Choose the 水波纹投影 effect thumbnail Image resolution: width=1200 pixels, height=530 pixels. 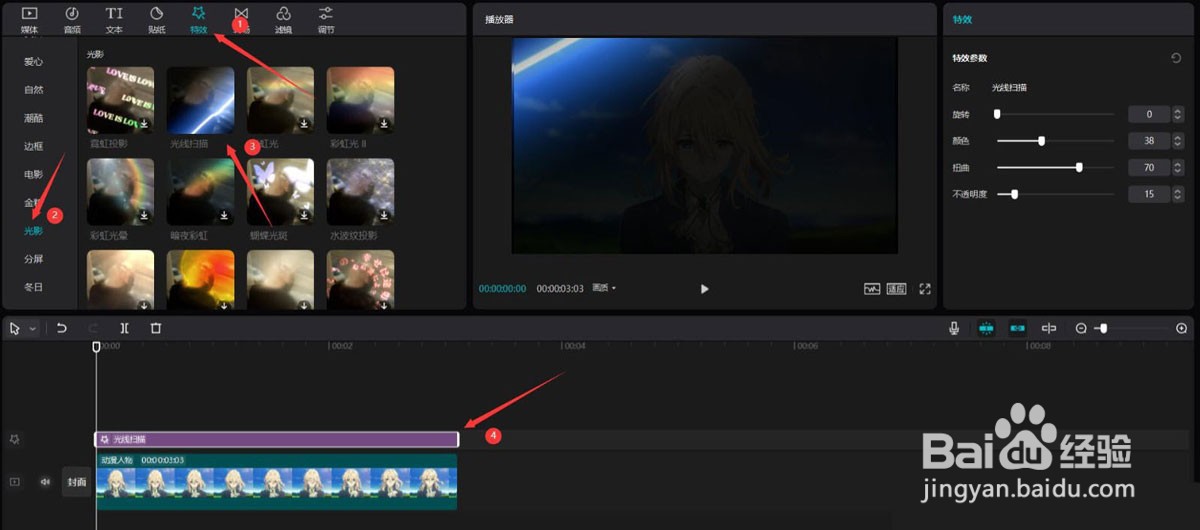point(360,191)
